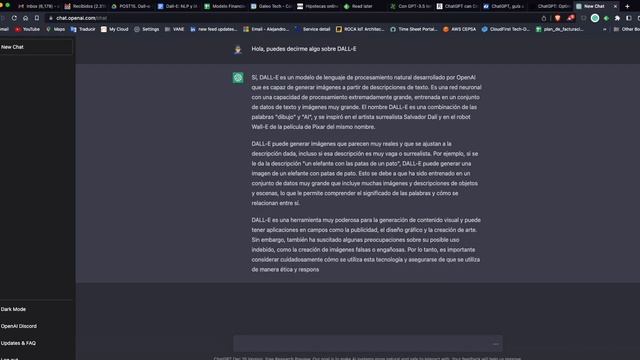Open Updates & FAQ in sidebar
The image size is (640, 360).
click(x=18, y=343)
